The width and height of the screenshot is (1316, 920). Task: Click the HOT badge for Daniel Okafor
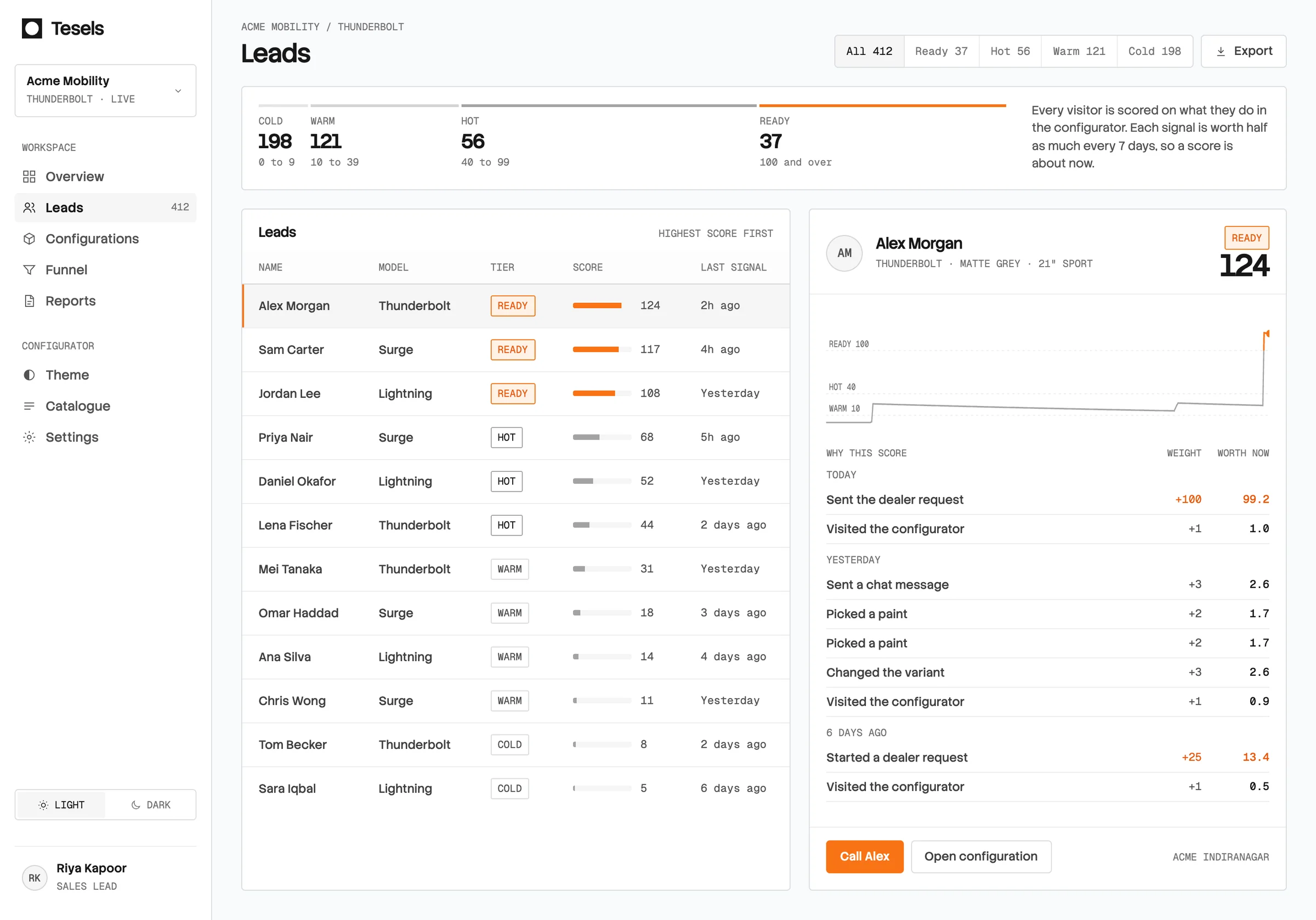point(506,481)
